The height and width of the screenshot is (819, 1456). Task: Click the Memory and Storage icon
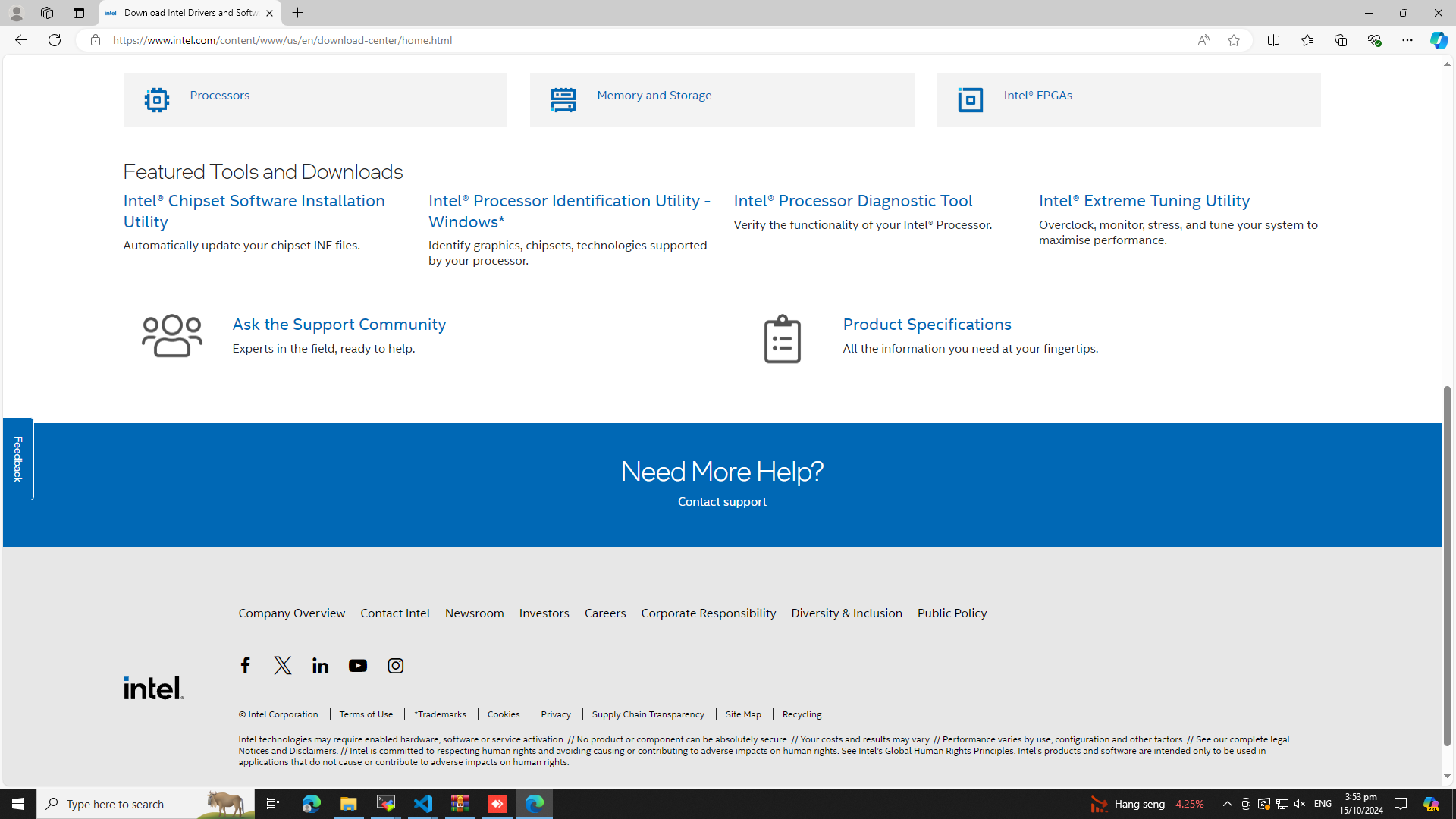[563, 99]
